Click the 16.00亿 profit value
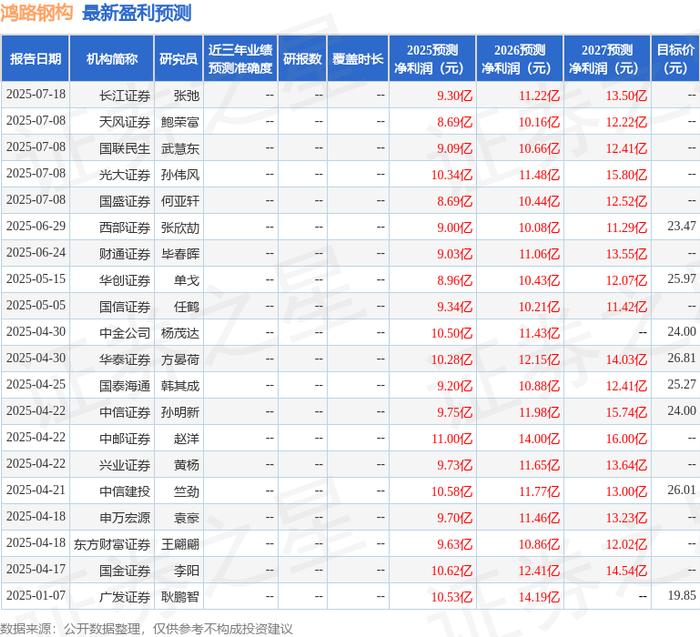The height and width of the screenshot is (637, 700). 626,438
